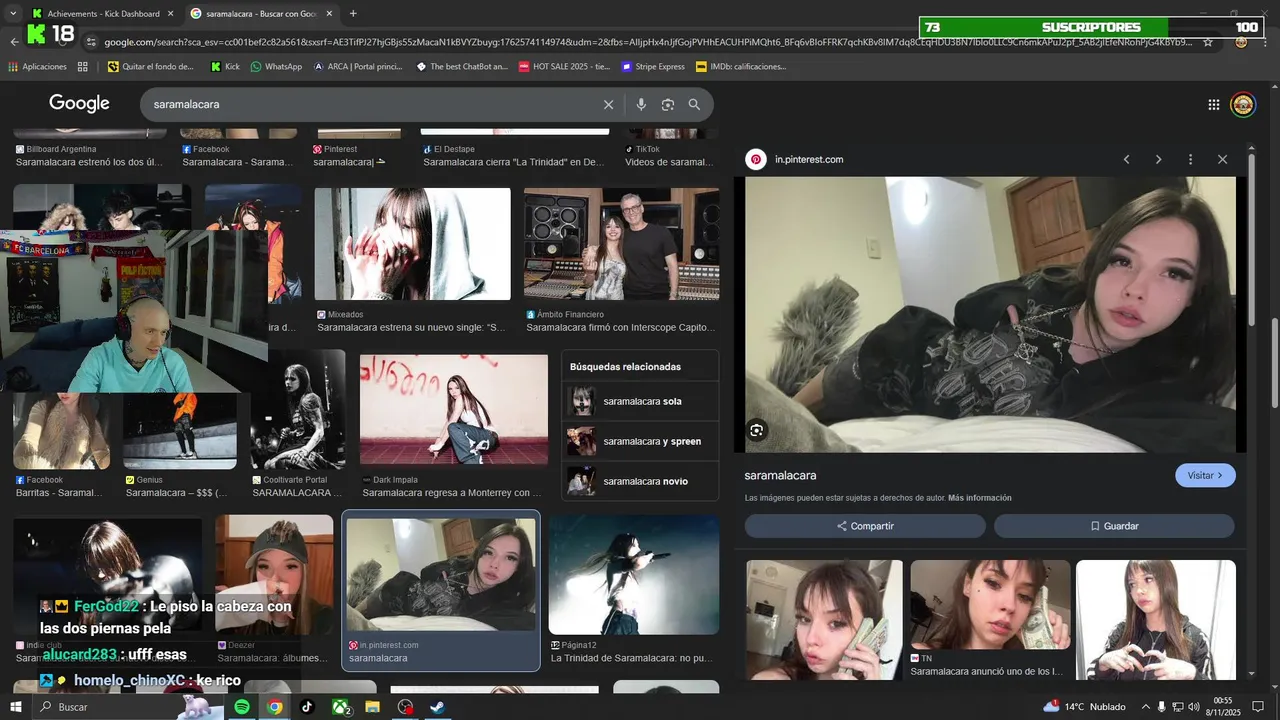Click the Google logo

coord(79,104)
